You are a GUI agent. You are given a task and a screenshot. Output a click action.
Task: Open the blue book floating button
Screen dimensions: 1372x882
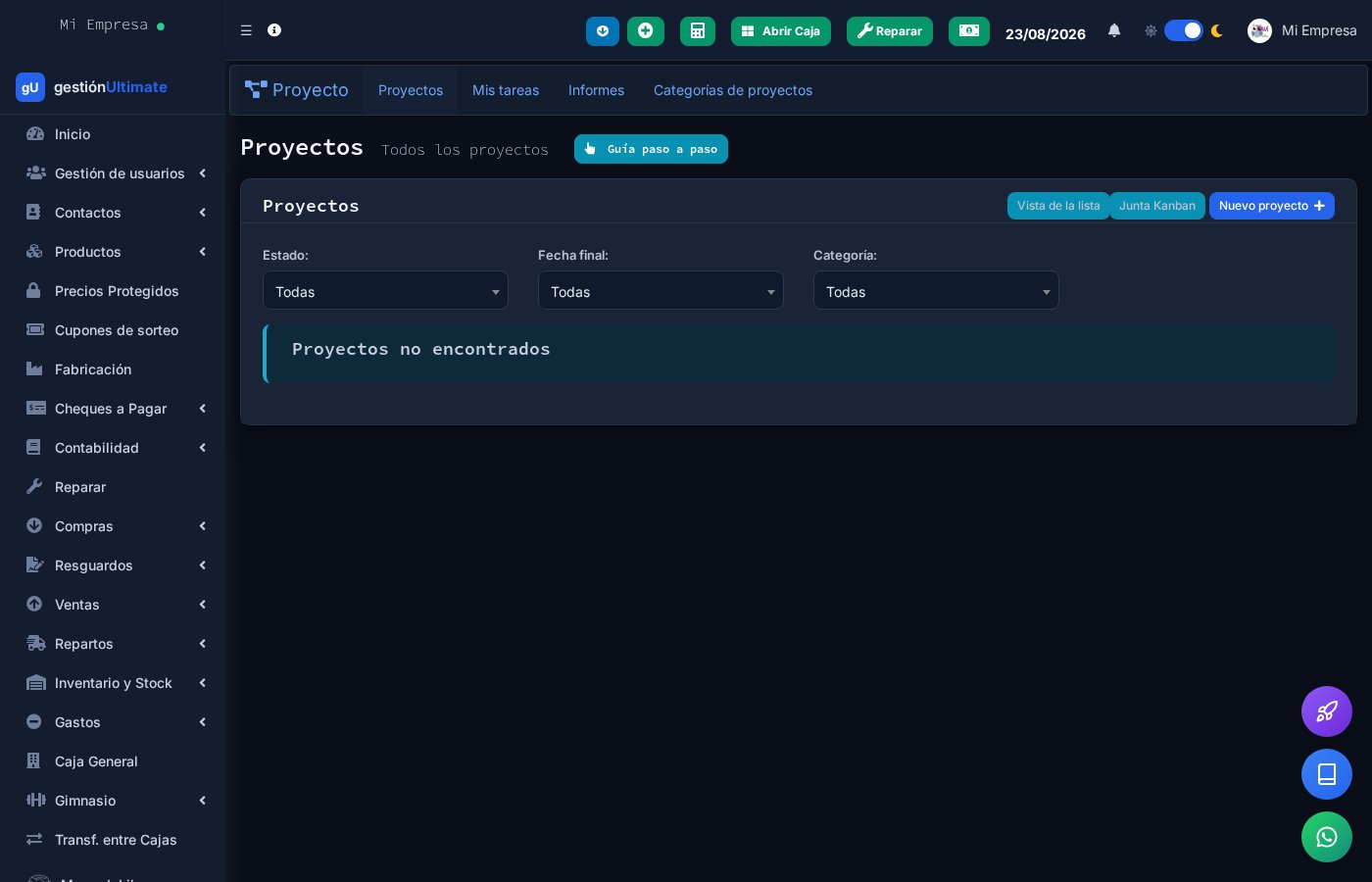click(1327, 774)
